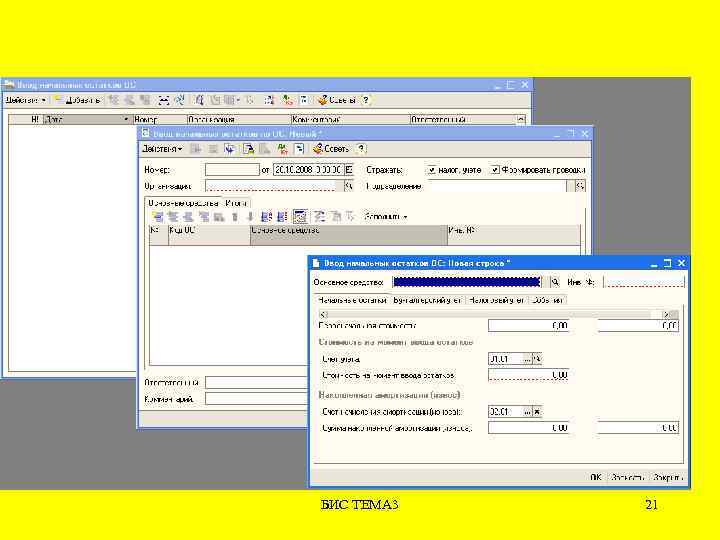Focus first Сумма накопленной амортизации field
The width and height of the screenshot is (720, 540).
[529, 428]
